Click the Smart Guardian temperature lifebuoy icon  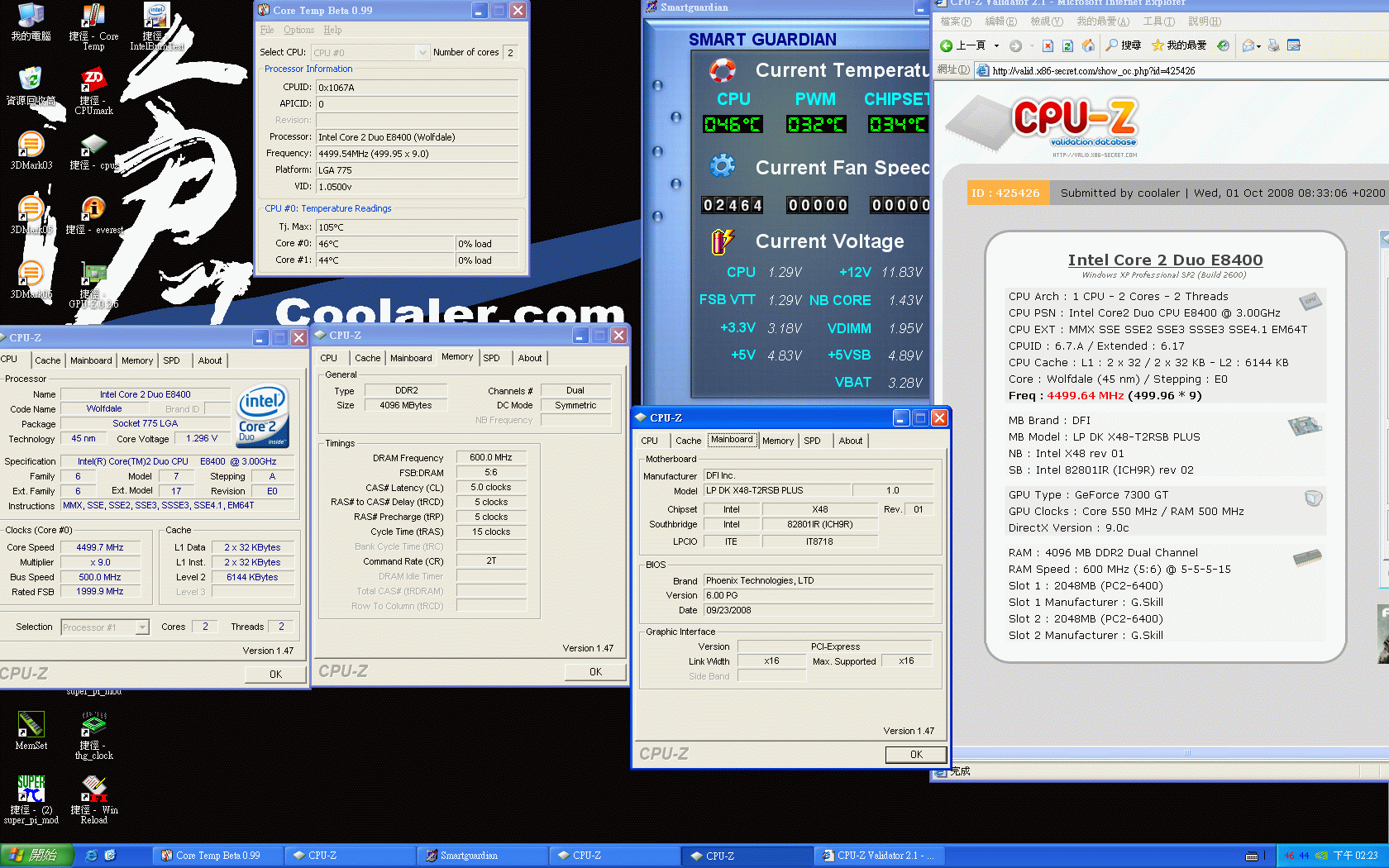722,70
